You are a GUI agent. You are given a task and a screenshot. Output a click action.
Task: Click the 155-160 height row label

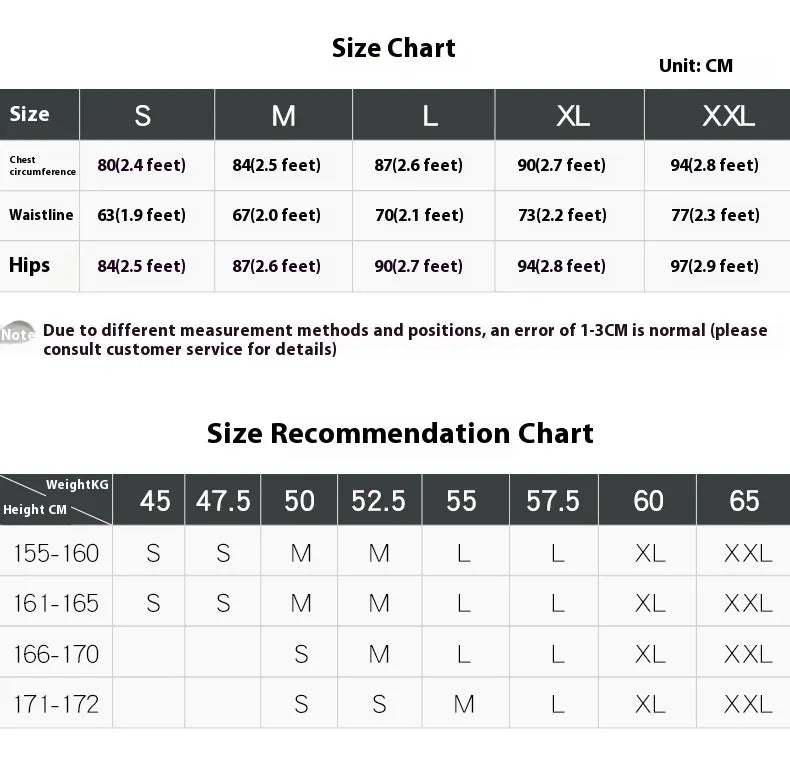tap(56, 553)
